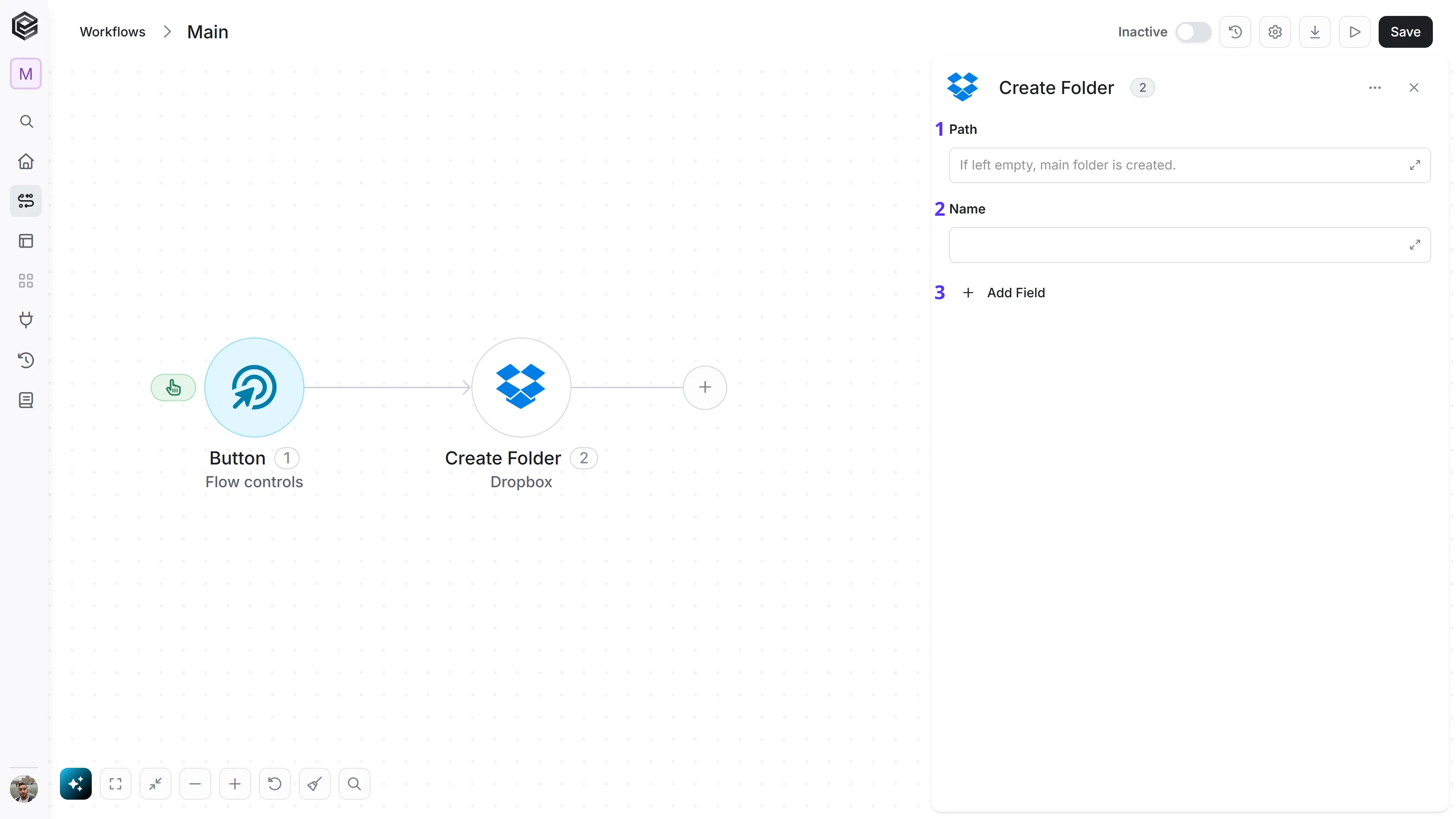Focus the Name input field
The image size is (1456, 819).
1190,245
